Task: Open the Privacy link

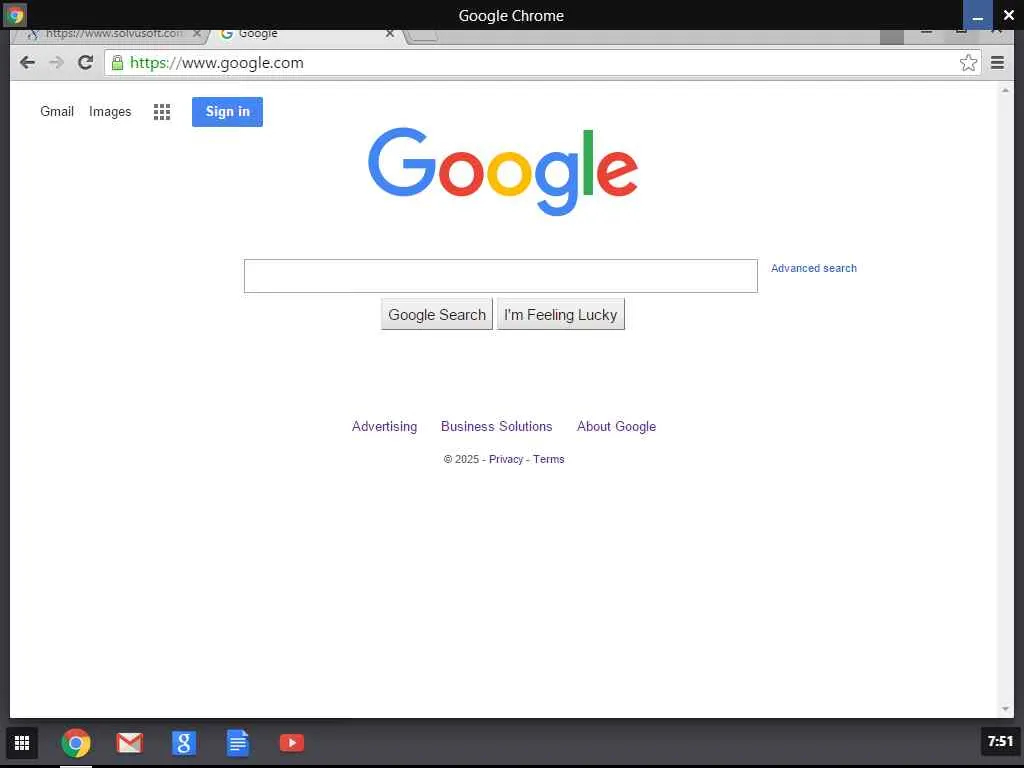Action: tap(506, 459)
